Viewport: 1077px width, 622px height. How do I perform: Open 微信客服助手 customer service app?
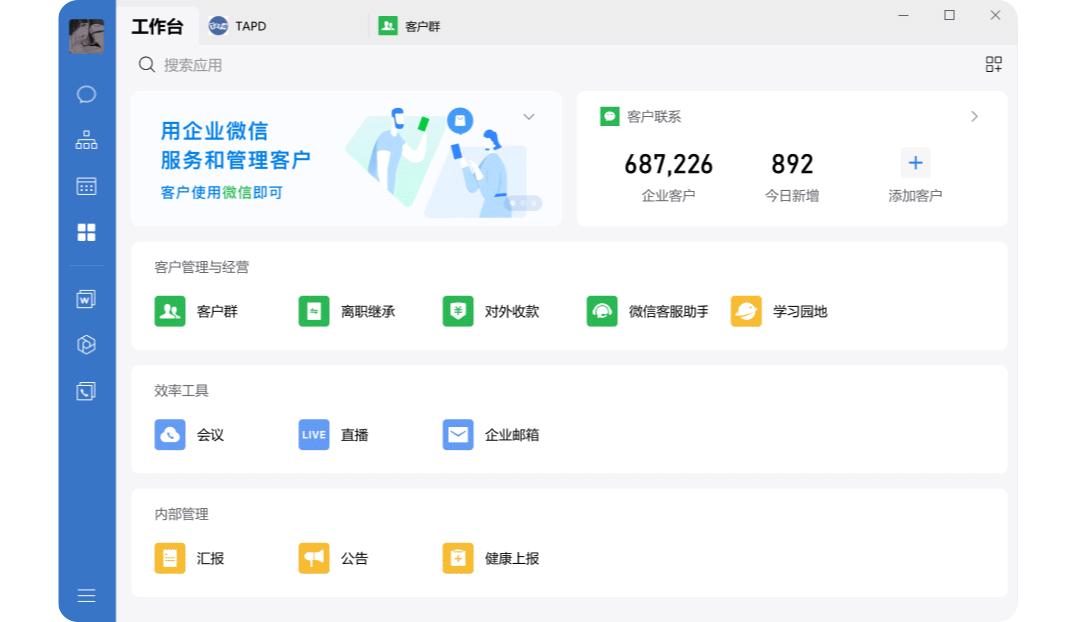[648, 311]
